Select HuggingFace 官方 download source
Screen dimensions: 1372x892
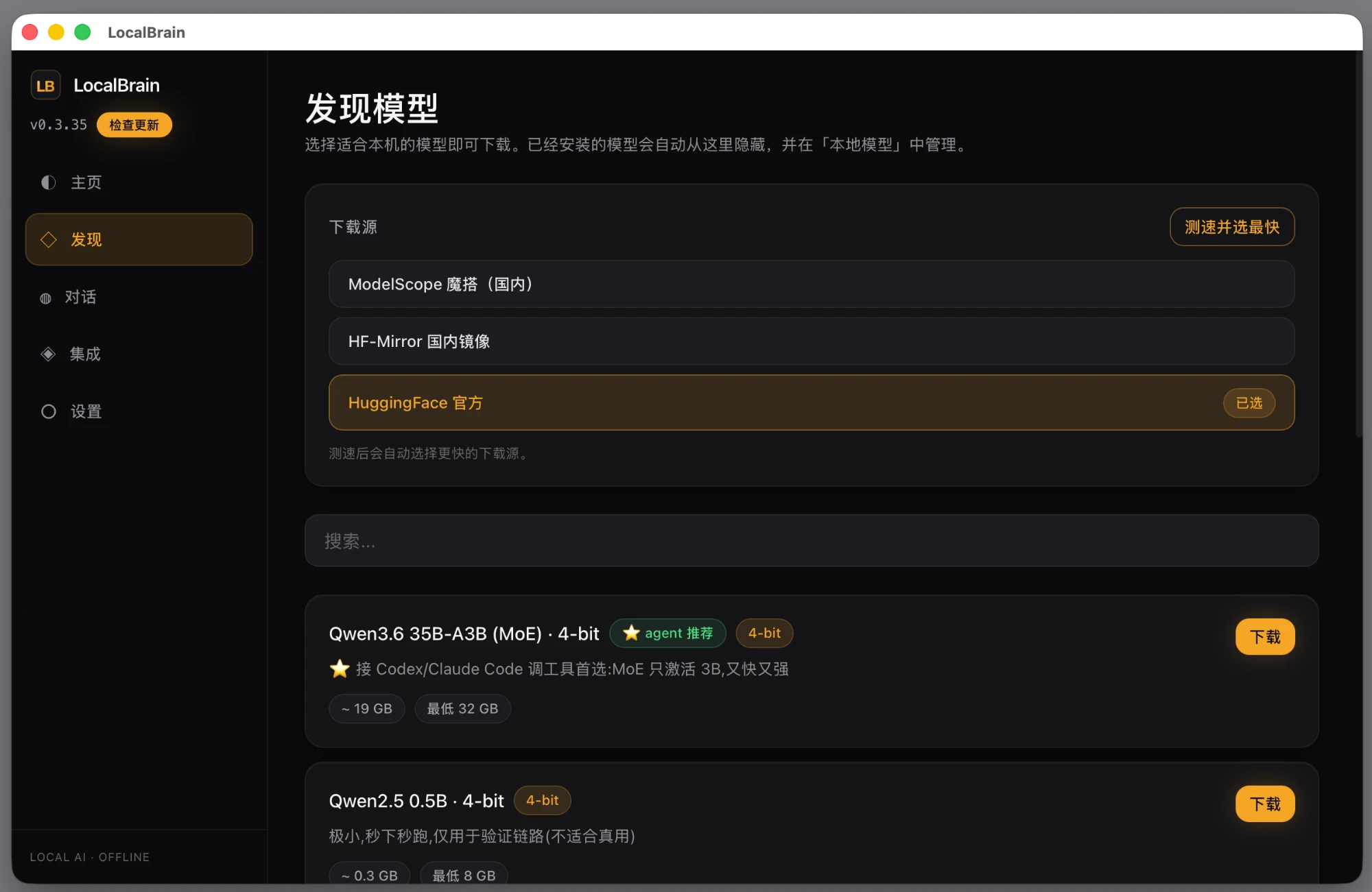812,402
